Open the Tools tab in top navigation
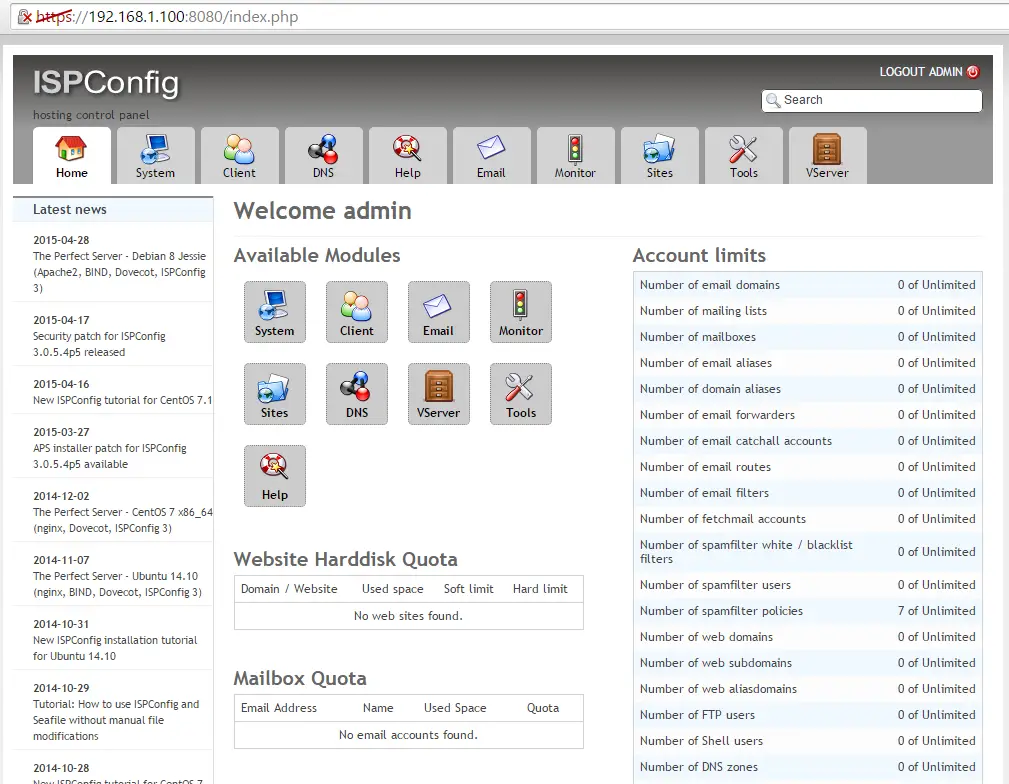The image size is (1009, 784). [x=743, y=156]
